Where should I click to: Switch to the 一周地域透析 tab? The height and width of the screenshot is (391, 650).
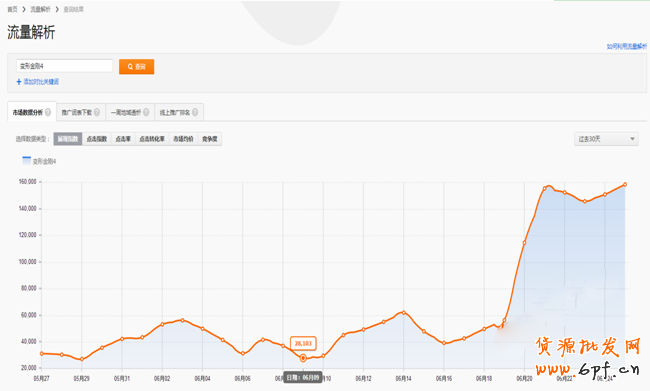point(130,112)
